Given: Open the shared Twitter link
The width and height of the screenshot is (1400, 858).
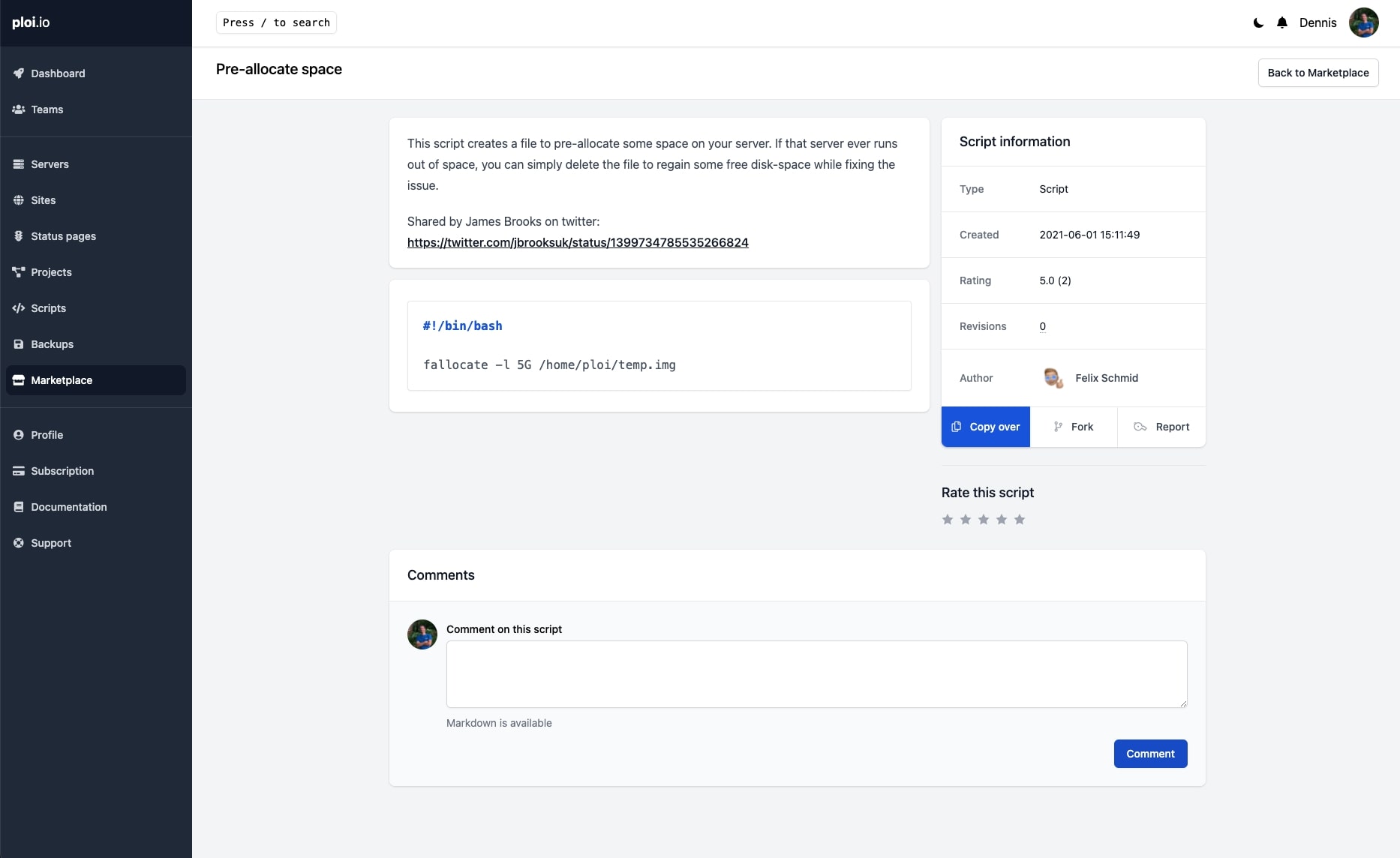Looking at the screenshot, I should (x=577, y=242).
